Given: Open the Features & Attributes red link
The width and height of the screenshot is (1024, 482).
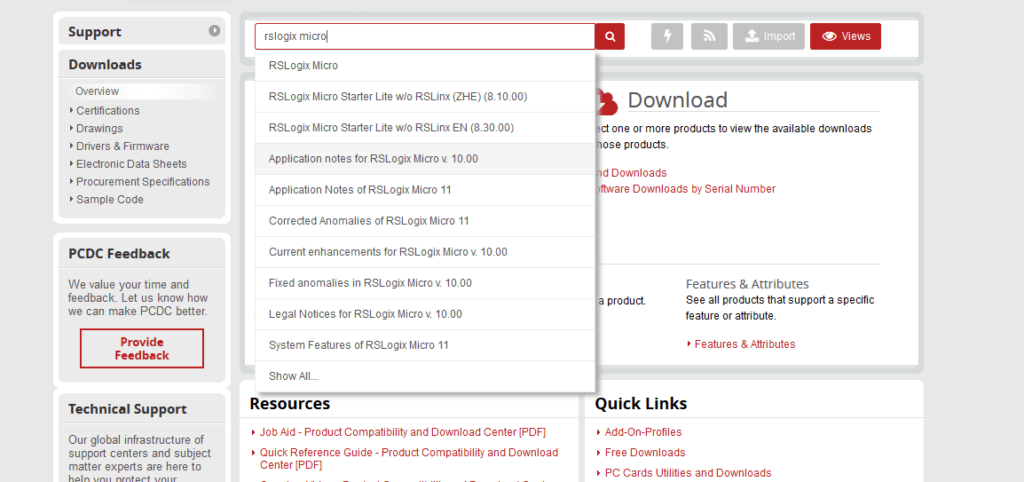Looking at the screenshot, I should [x=744, y=344].
